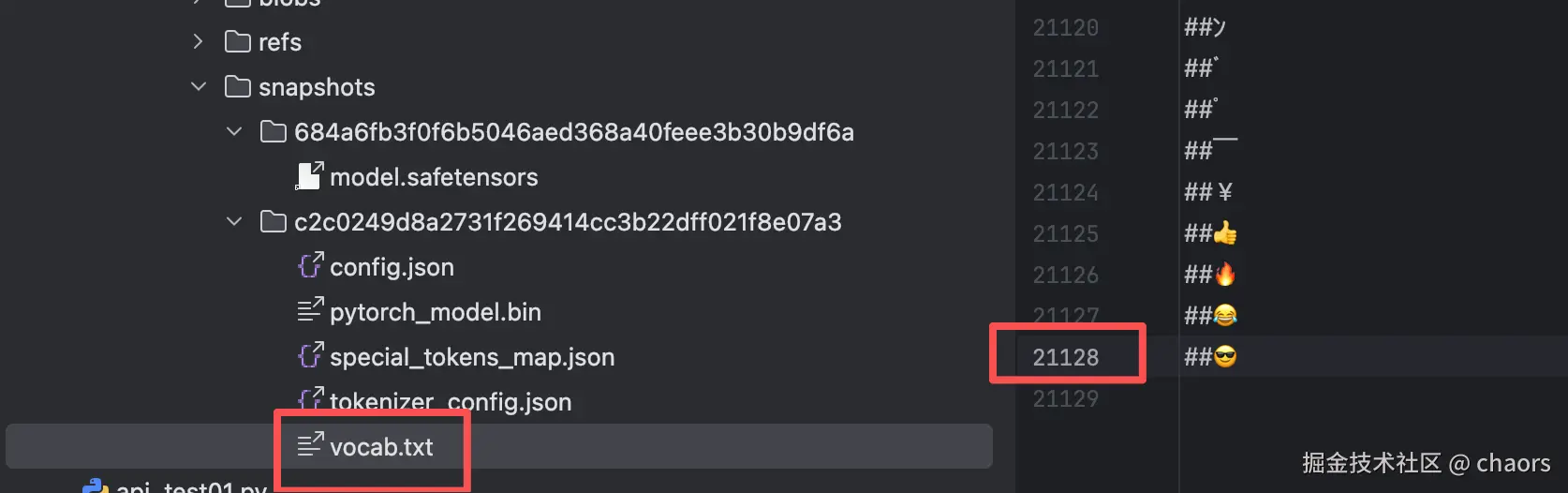Click the special_tokens_map.json file icon
The width and height of the screenshot is (1568, 493).
[x=310, y=356]
